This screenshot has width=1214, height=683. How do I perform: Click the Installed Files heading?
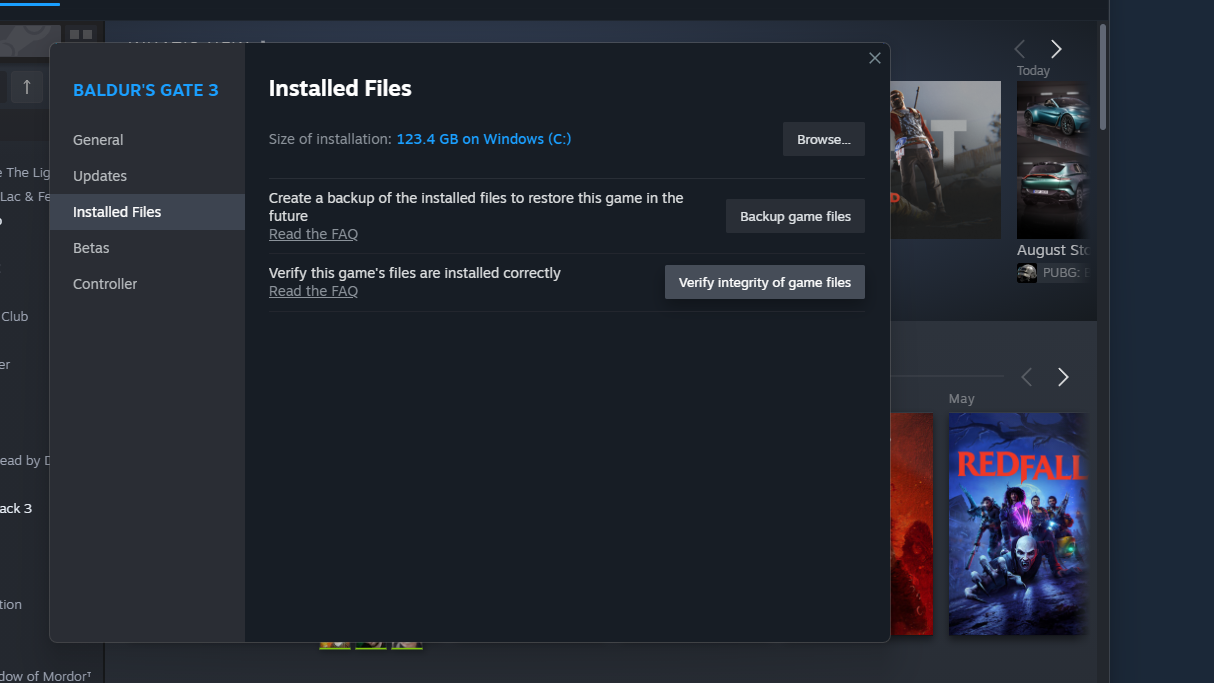pos(340,88)
